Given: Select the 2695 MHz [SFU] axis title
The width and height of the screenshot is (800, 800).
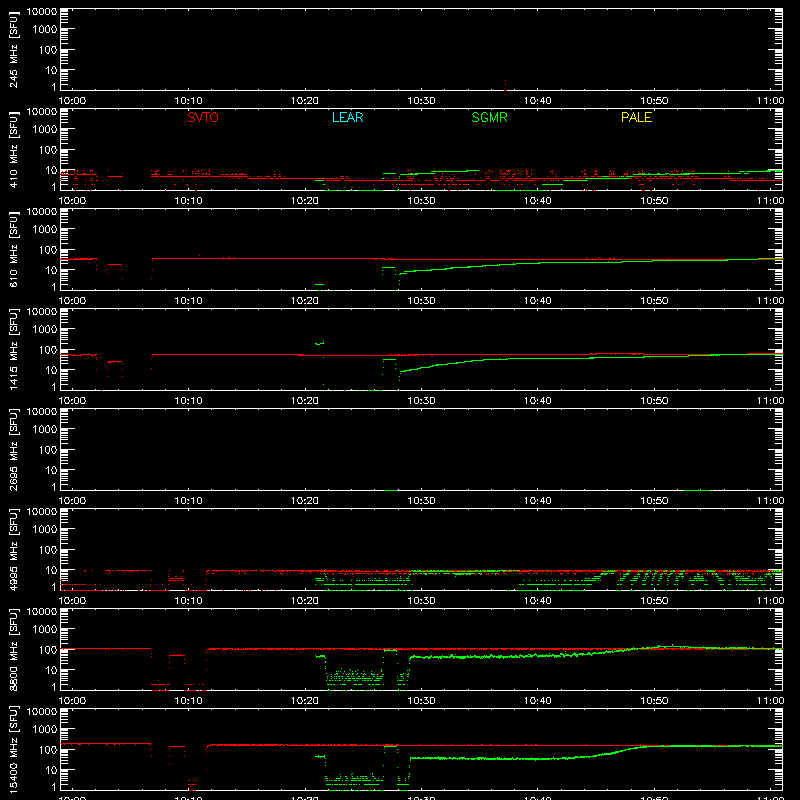Looking at the screenshot, I should click(13, 449).
